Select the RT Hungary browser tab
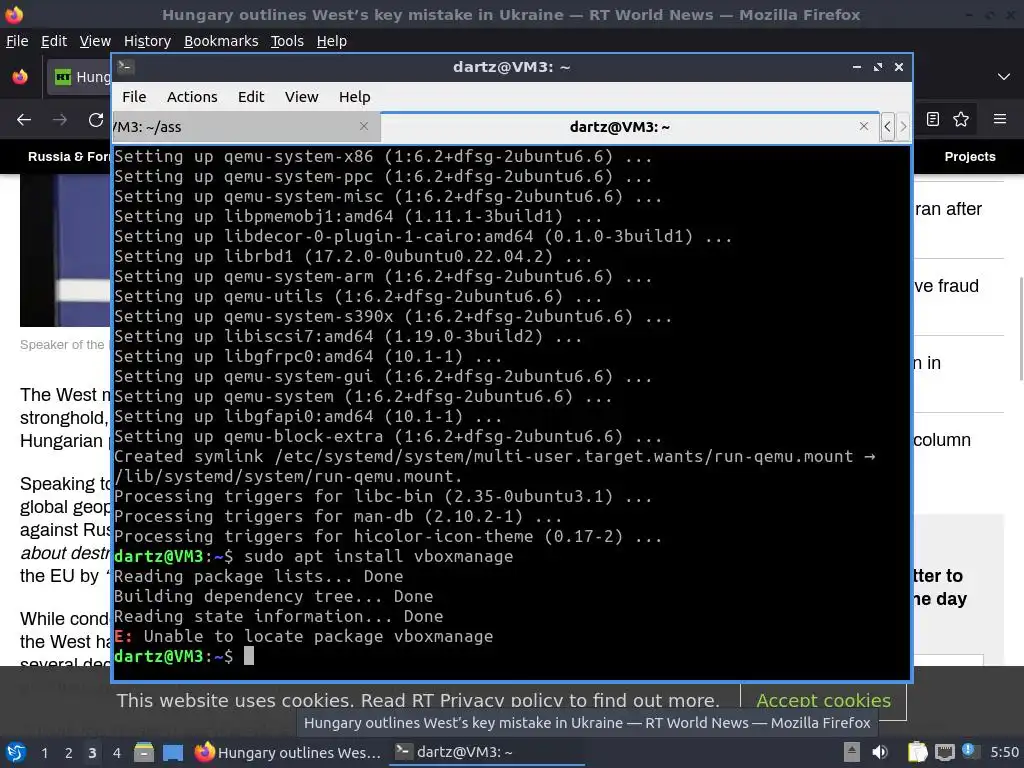Image resolution: width=1024 pixels, height=768 pixels. click(x=80, y=77)
